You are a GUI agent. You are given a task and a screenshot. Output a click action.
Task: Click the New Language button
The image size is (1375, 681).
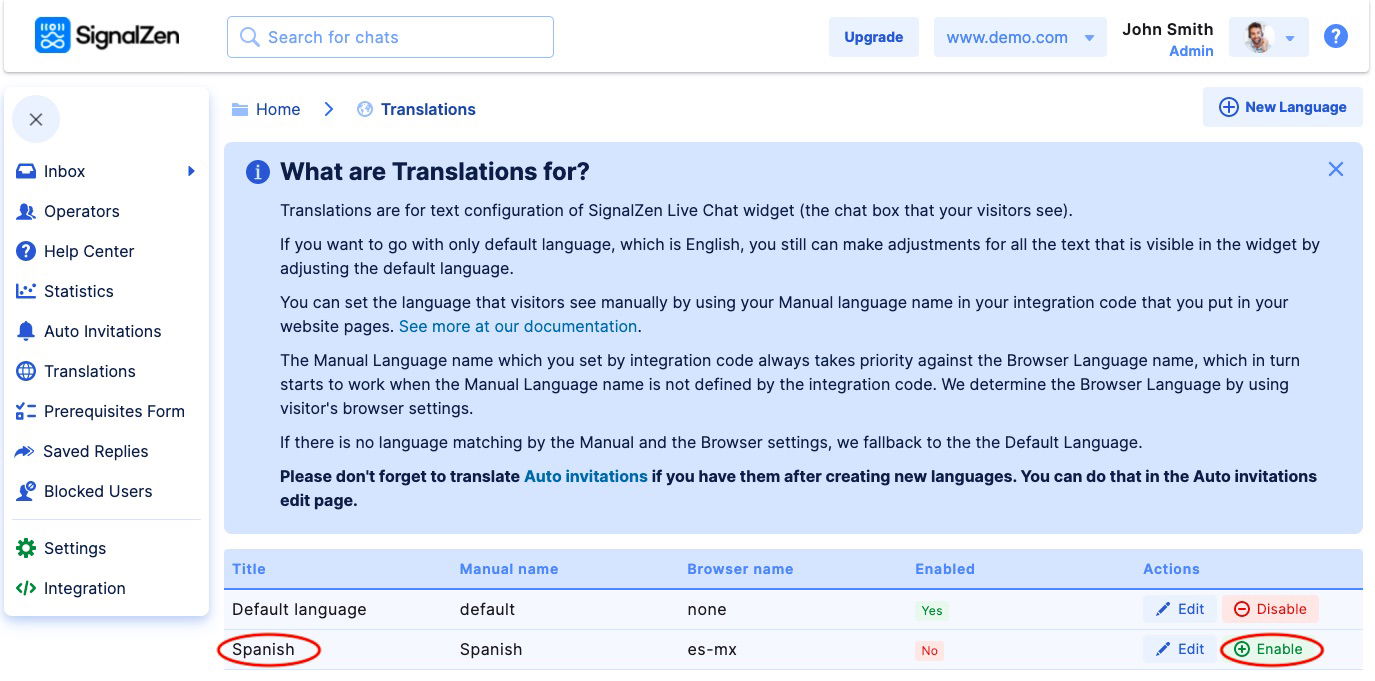(1282, 107)
